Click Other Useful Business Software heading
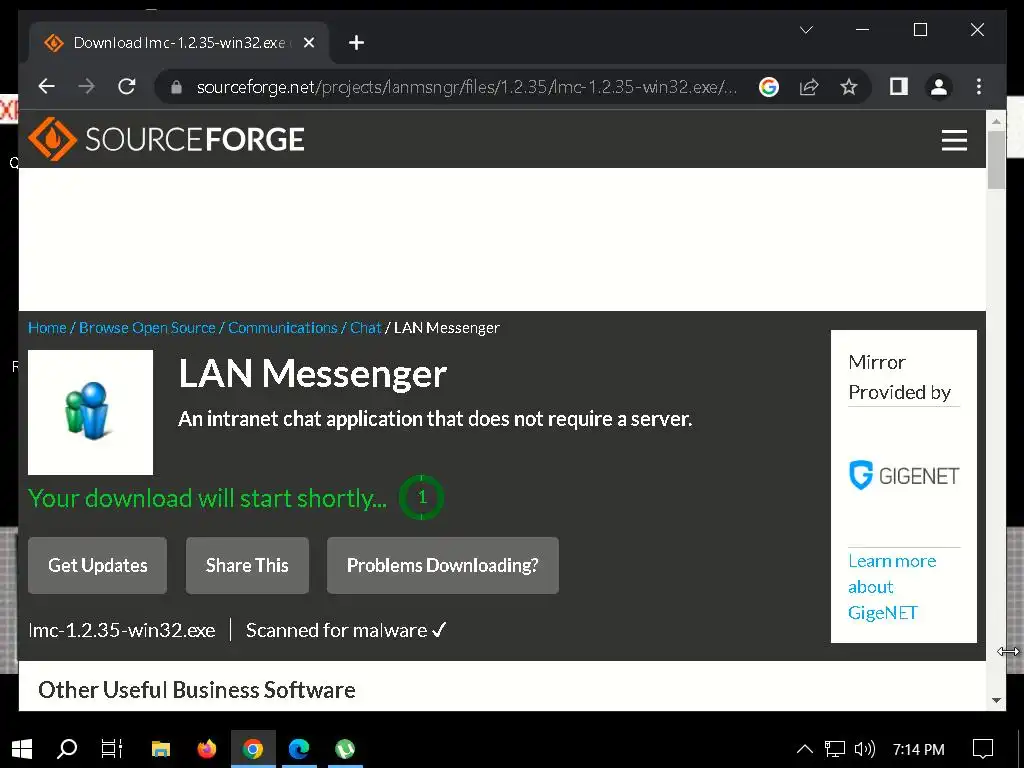This screenshot has width=1024, height=768. coord(197,690)
